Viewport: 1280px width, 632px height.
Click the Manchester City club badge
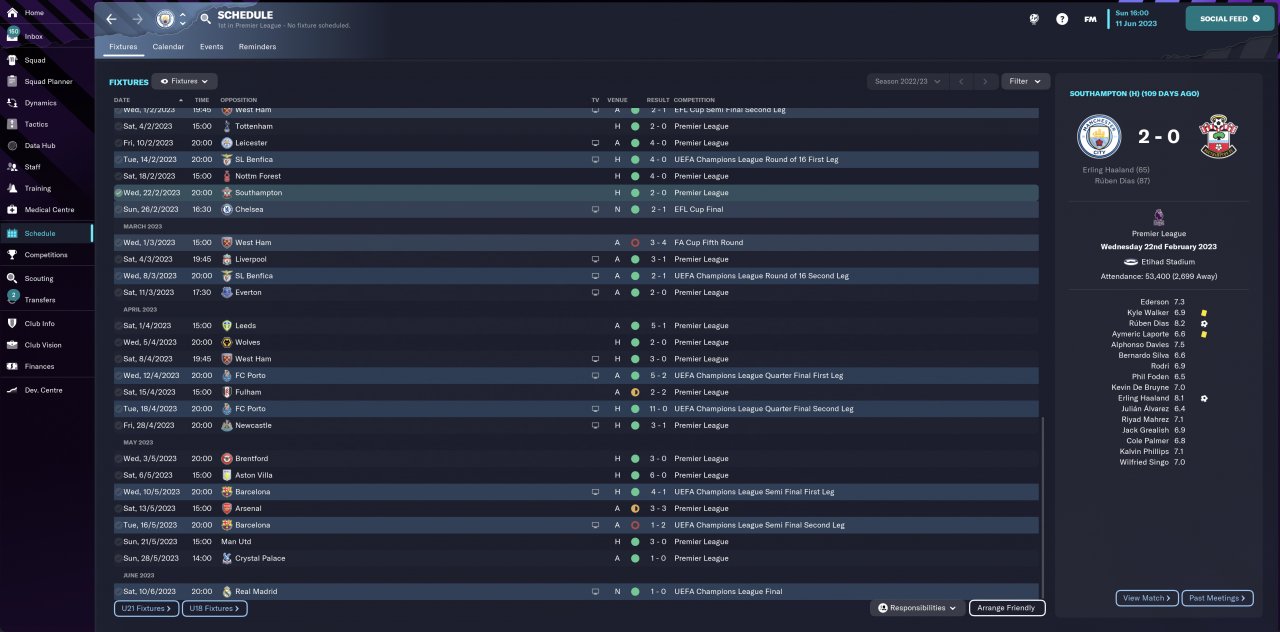point(165,19)
